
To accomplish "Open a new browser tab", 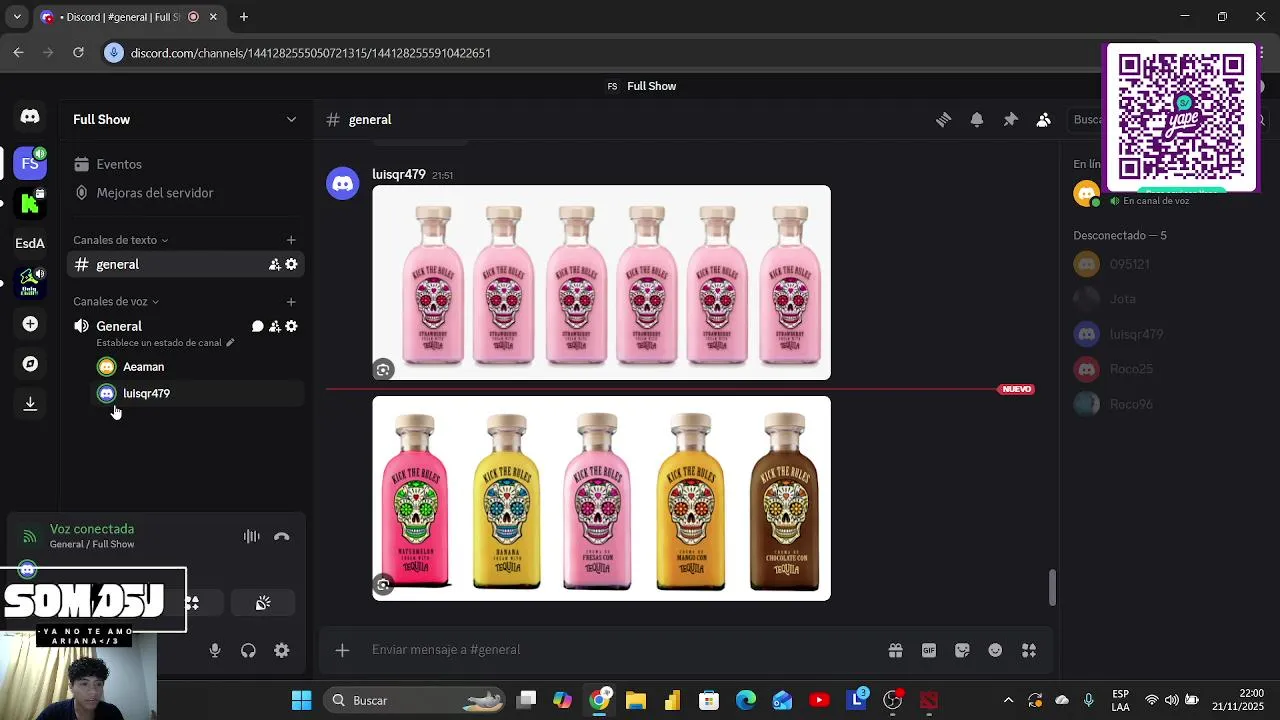I will [x=243, y=17].
